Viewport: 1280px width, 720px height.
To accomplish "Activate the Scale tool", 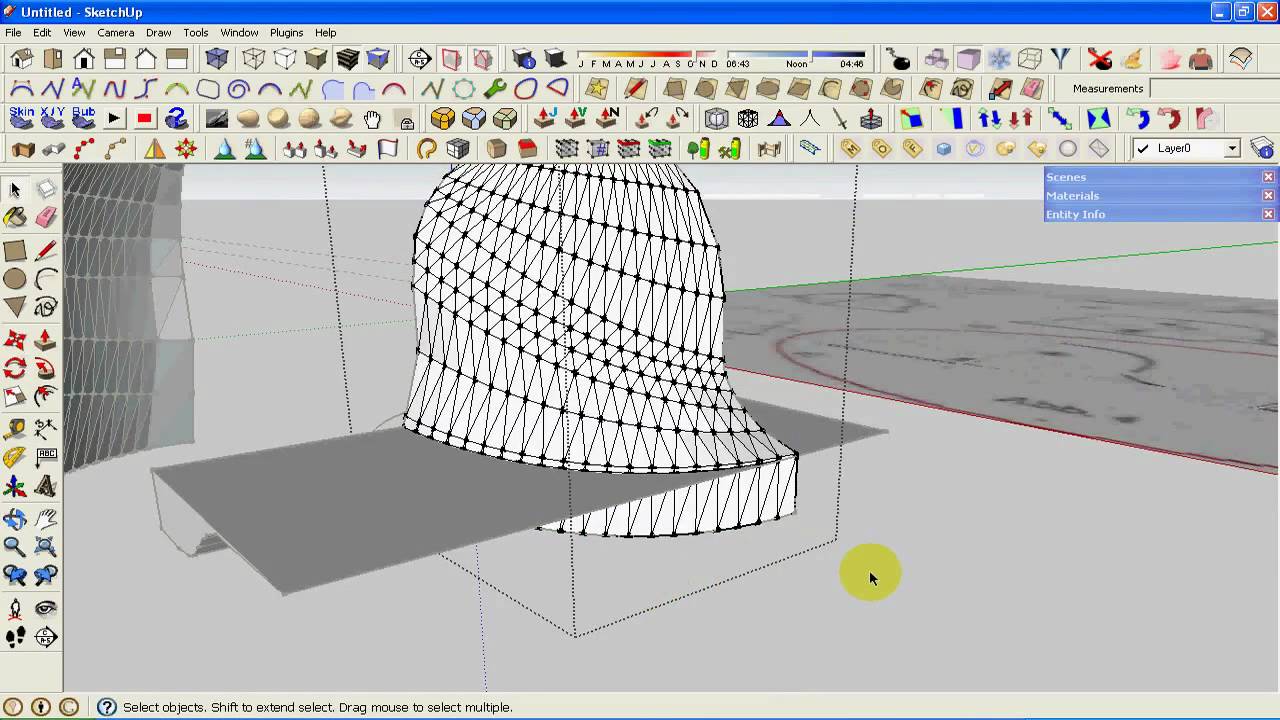I will click(x=15, y=397).
